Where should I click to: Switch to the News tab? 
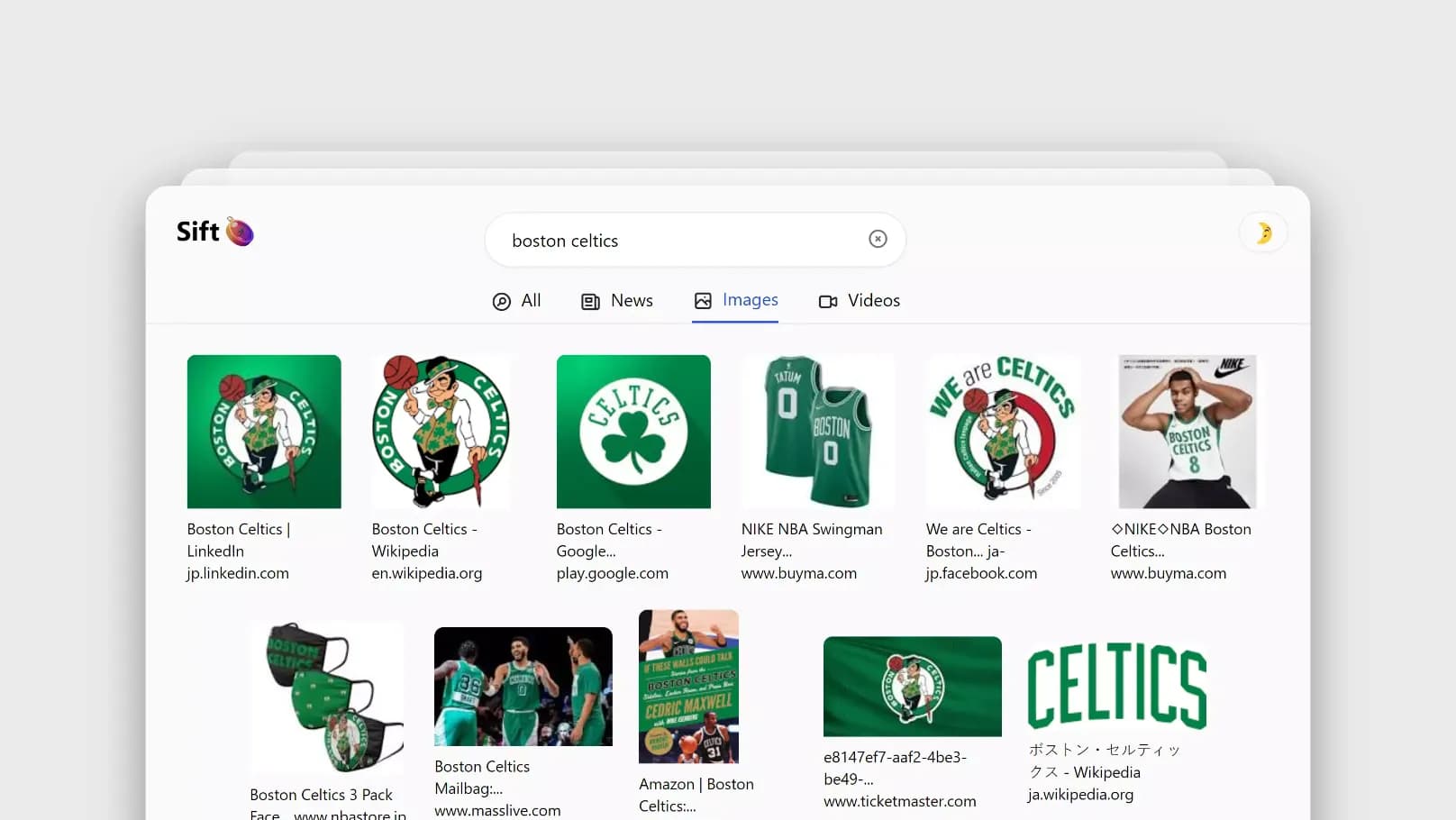coord(617,301)
